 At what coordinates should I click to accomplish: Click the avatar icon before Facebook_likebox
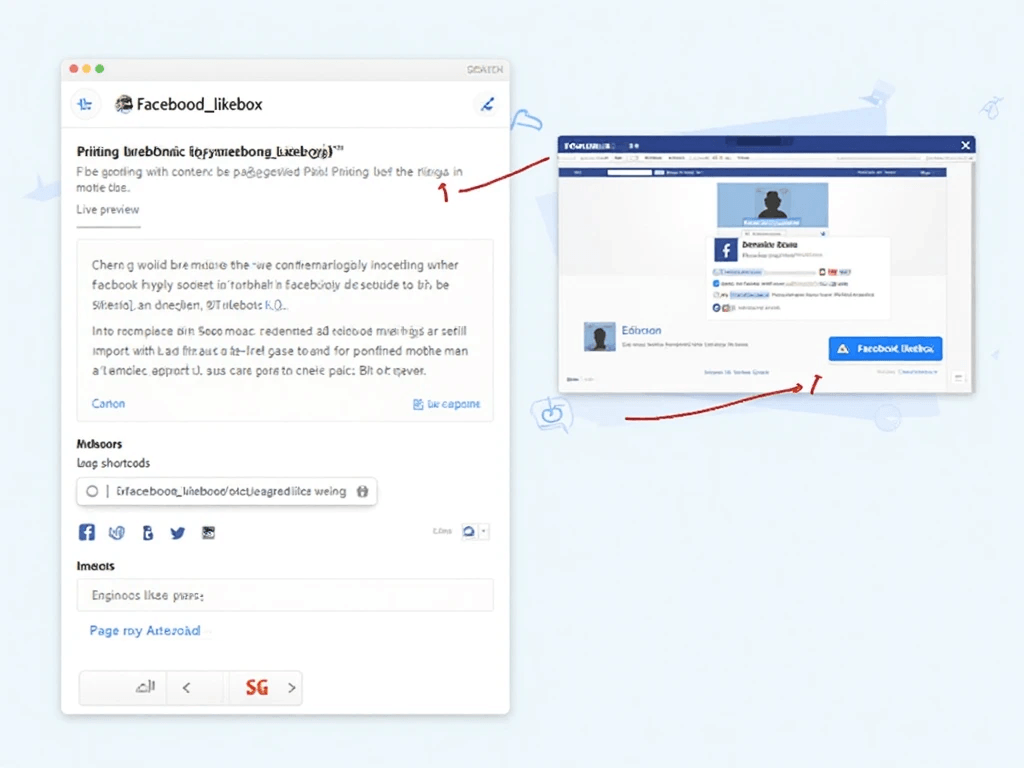pos(123,104)
